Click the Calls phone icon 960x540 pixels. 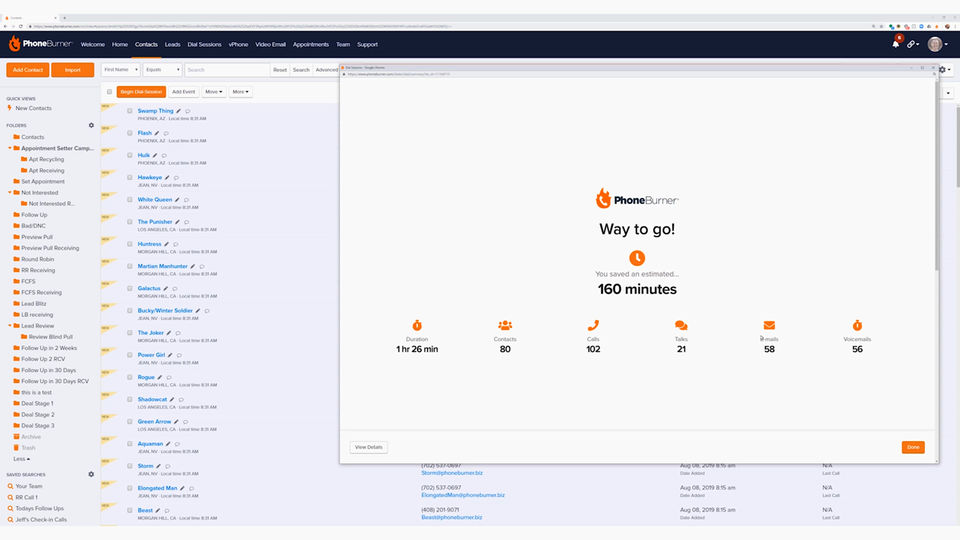[x=593, y=325]
